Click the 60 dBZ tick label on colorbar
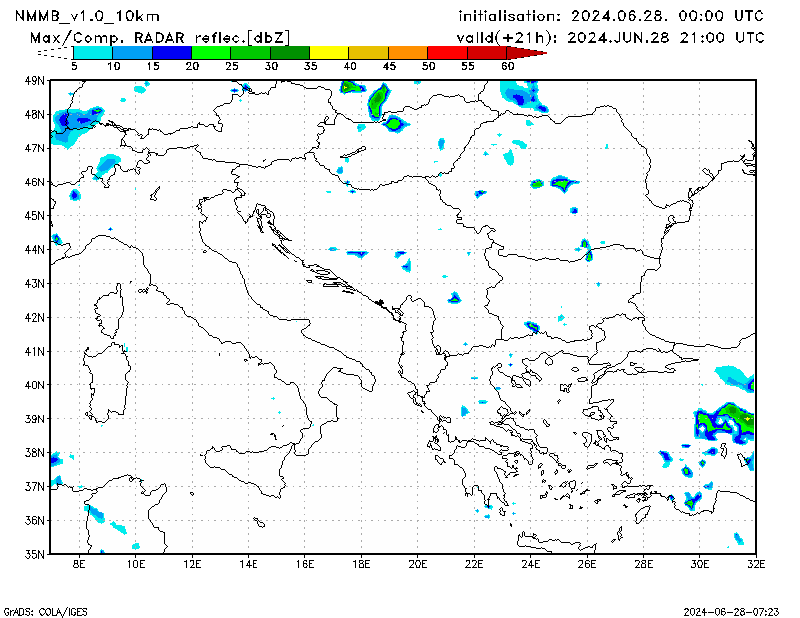800x618 pixels. tap(507, 65)
